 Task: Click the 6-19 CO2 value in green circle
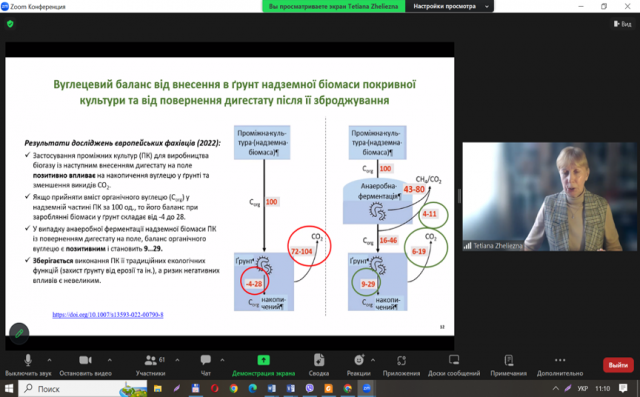[419, 251]
